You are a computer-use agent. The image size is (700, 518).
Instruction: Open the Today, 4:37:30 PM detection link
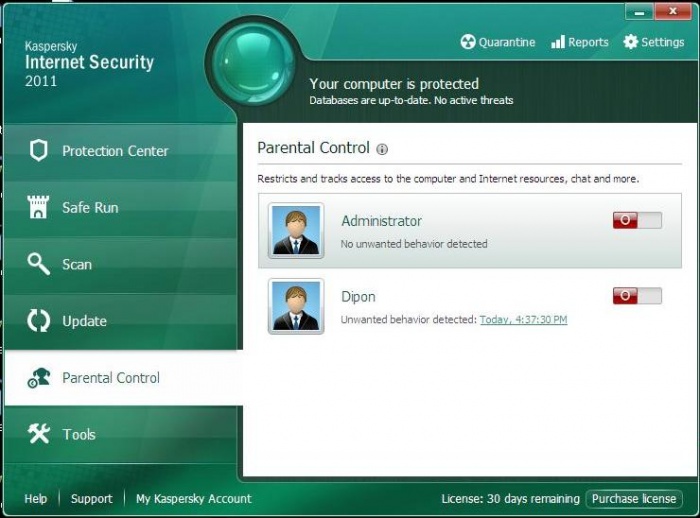[x=523, y=319]
